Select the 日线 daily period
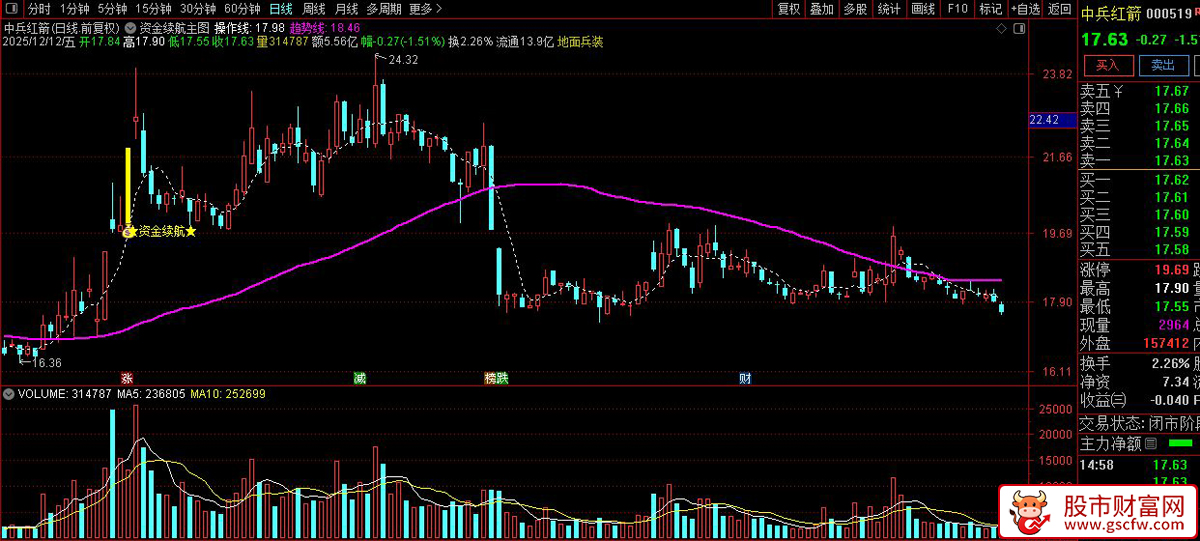1200x541 pixels. (282, 9)
